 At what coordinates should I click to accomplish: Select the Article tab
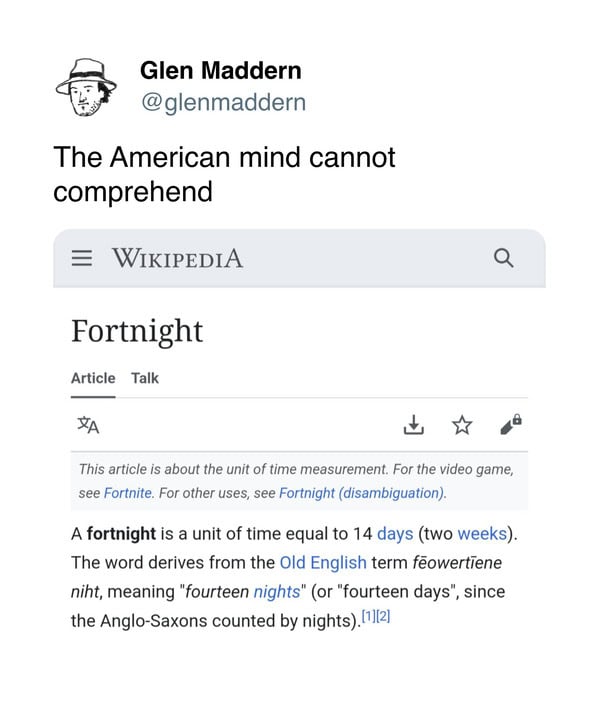(93, 378)
